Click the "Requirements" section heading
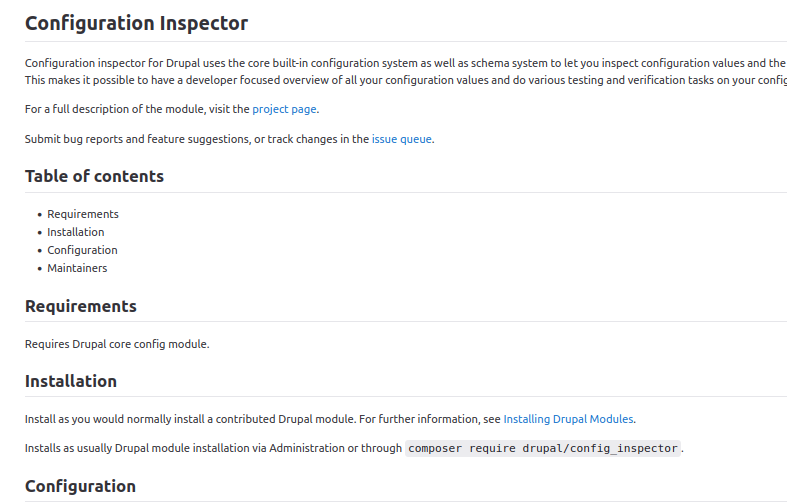 click(x=80, y=306)
